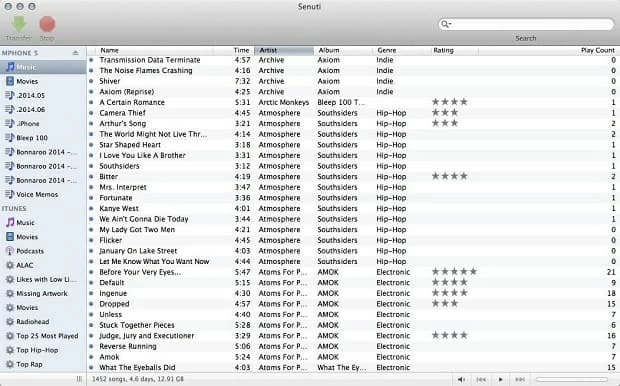This screenshot has height=386, width=620.
Task: Click the star rating on the Bitter row
Action: point(450,176)
